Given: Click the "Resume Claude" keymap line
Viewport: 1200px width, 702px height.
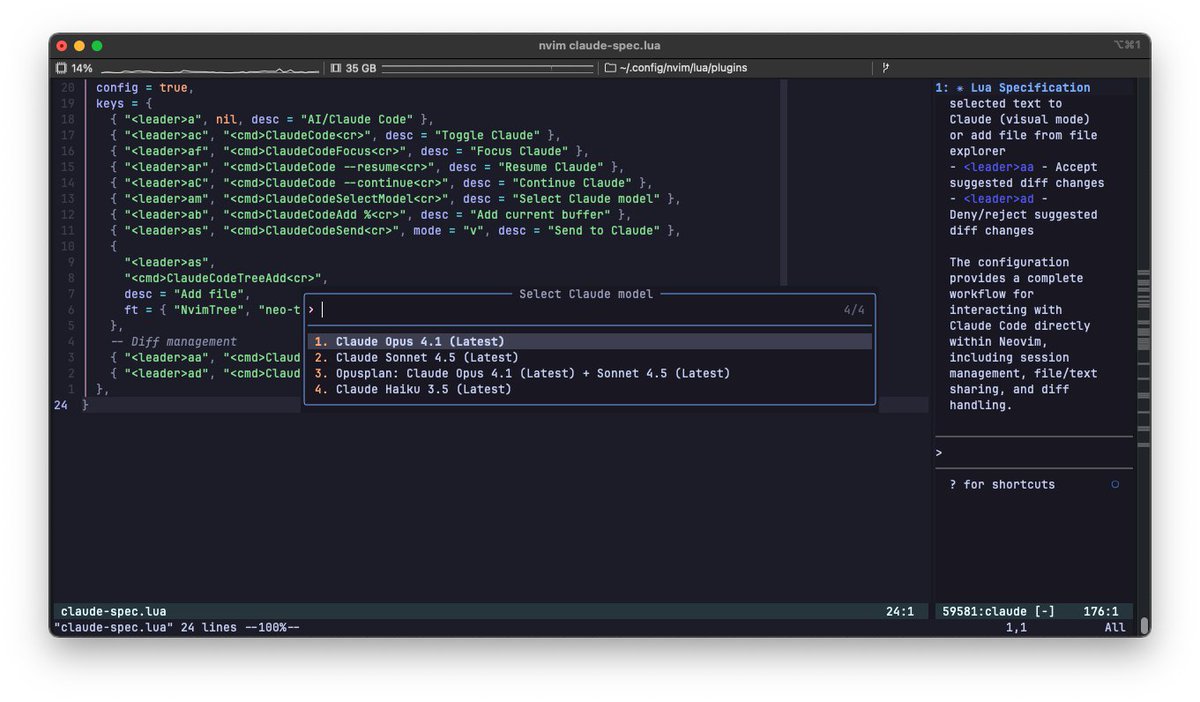Looking at the screenshot, I should pos(367,167).
